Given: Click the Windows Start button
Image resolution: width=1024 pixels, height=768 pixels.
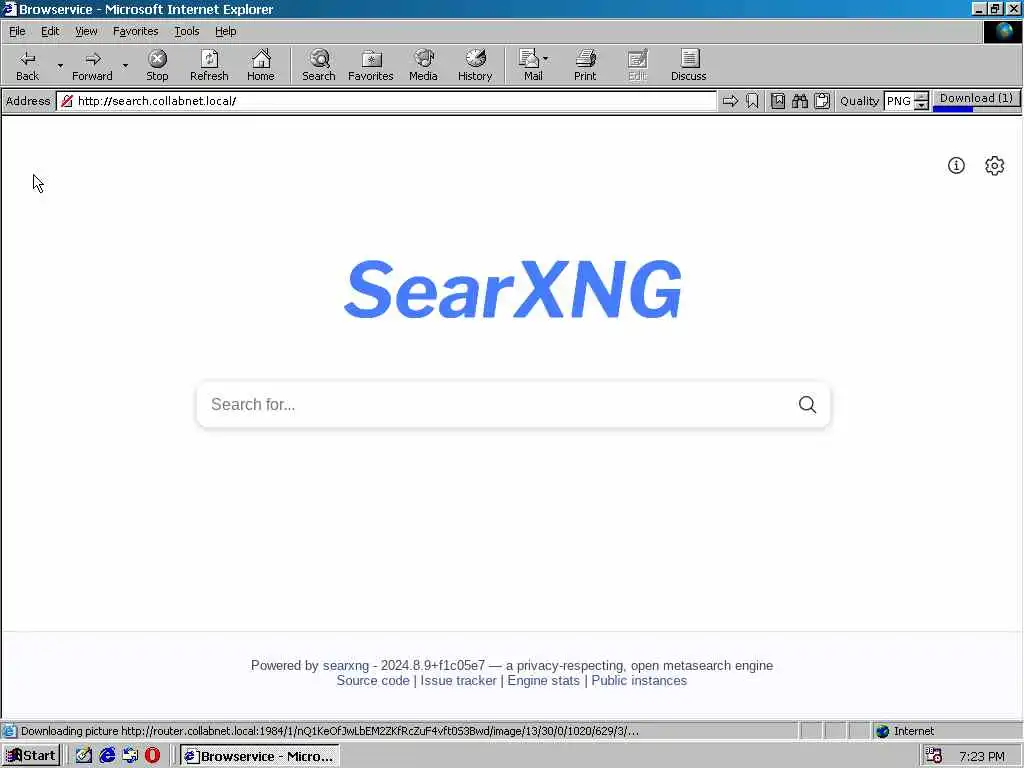Looking at the screenshot, I should tap(31, 756).
